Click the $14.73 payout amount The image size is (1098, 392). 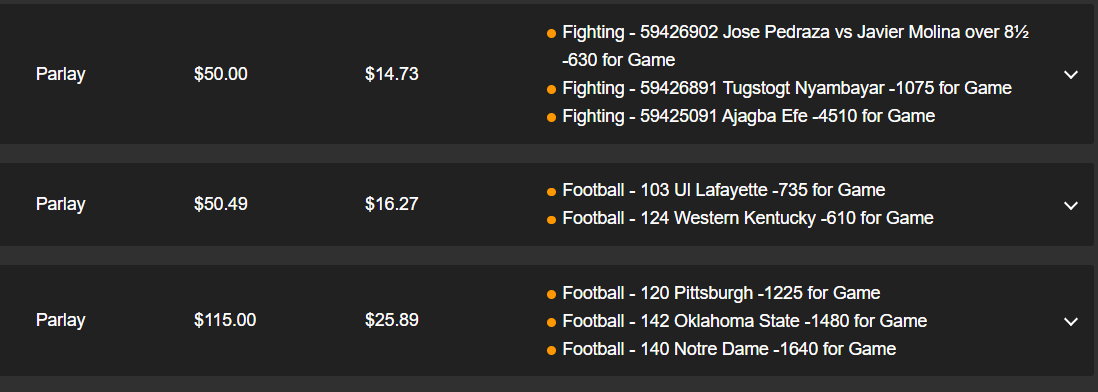pos(391,74)
